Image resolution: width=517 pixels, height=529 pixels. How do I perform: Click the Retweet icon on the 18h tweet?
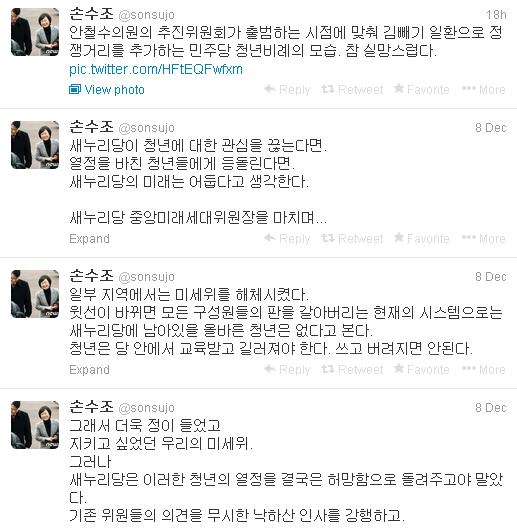click(x=328, y=89)
